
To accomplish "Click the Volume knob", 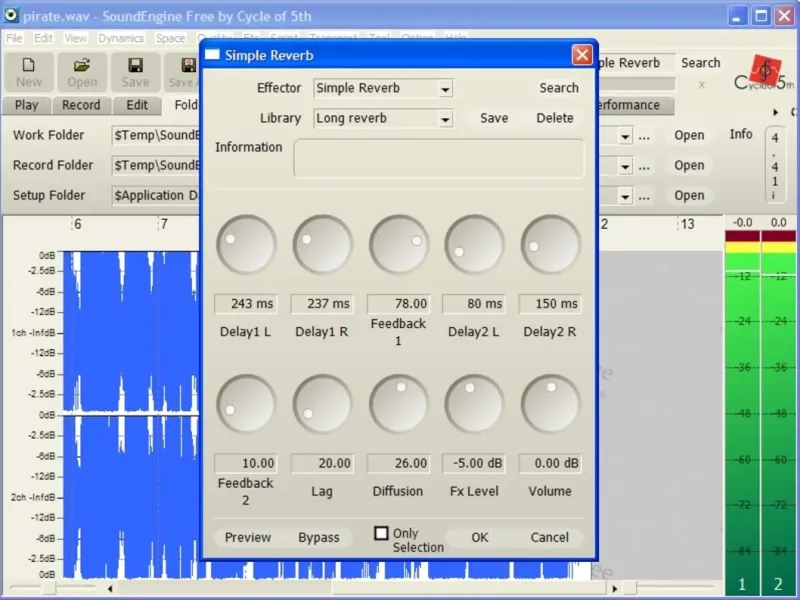I will tap(550, 404).
